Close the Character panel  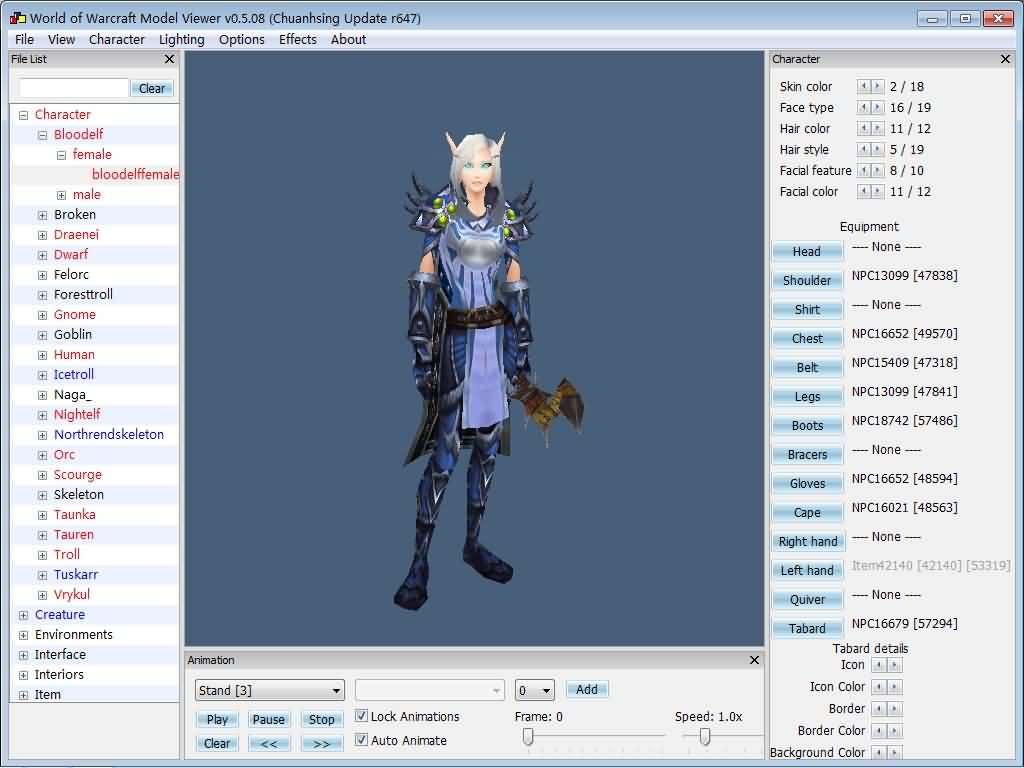click(x=1005, y=59)
